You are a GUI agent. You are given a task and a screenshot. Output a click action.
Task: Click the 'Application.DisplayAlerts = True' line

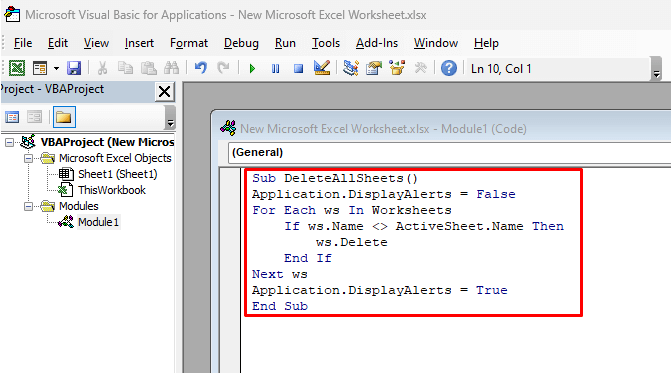(x=380, y=290)
